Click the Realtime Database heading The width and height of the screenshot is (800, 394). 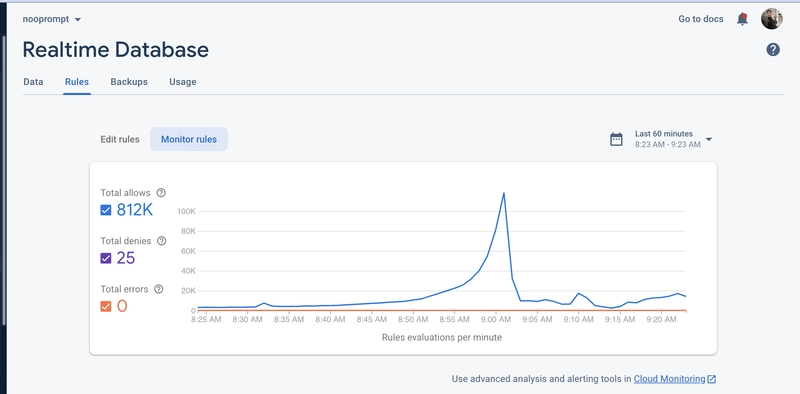pyautogui.click(x=116, y=50)
